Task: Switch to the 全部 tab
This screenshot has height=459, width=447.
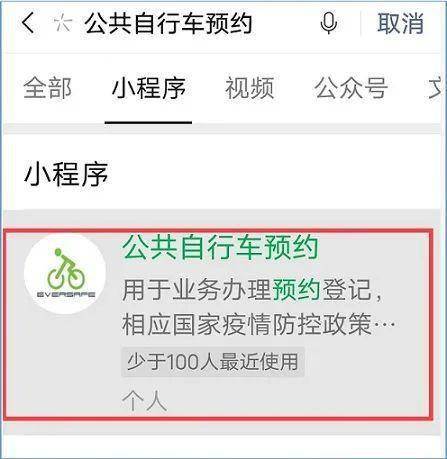Action: [47, 88]
